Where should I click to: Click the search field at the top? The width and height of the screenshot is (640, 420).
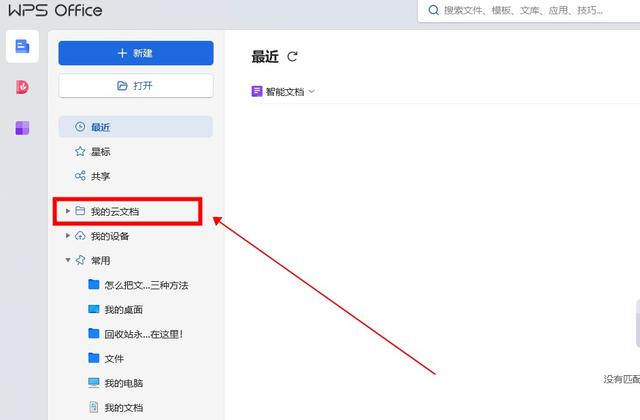(531, 11)
